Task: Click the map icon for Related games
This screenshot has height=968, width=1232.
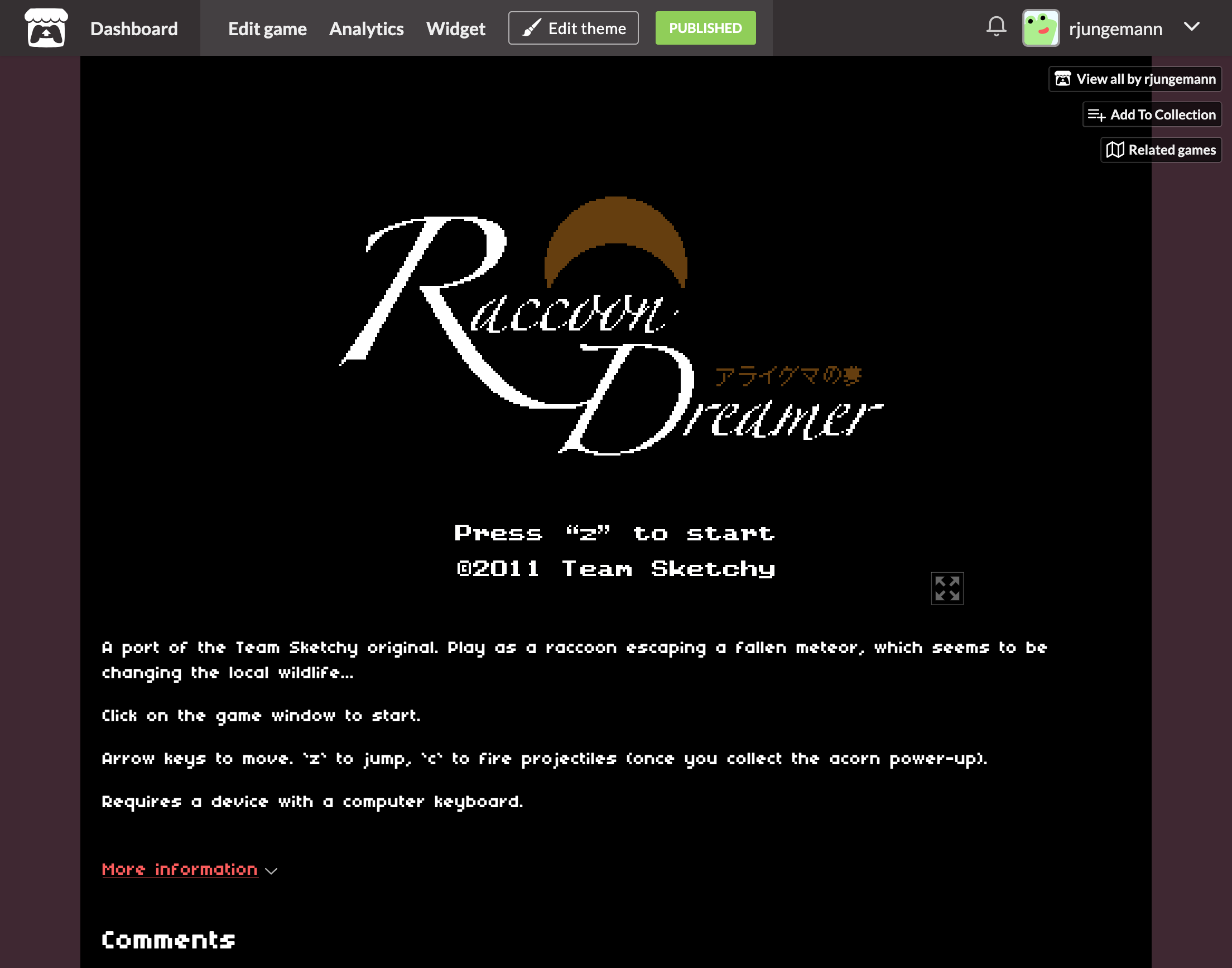Action: [x=1115, y=150]
